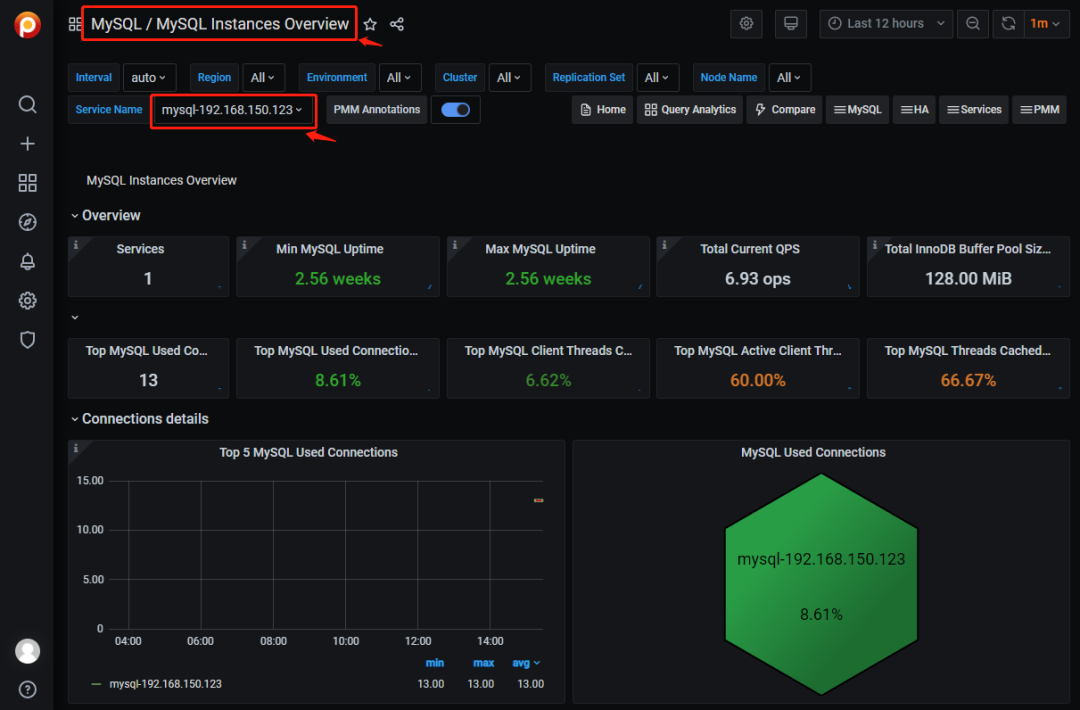The height and width of the screenshot is (710, 1080).
Task: Toggle the PMM Annotations switch
Action: pyautogui.click(x=455, y=109)
